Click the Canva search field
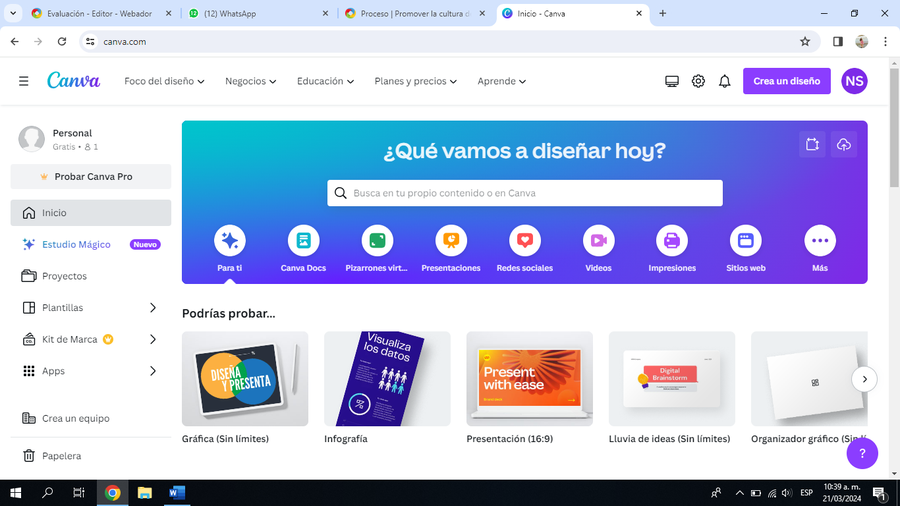Image resolution: width=900 pixels, height=506 pixels. pyautogui.click(x=525, y=193)
